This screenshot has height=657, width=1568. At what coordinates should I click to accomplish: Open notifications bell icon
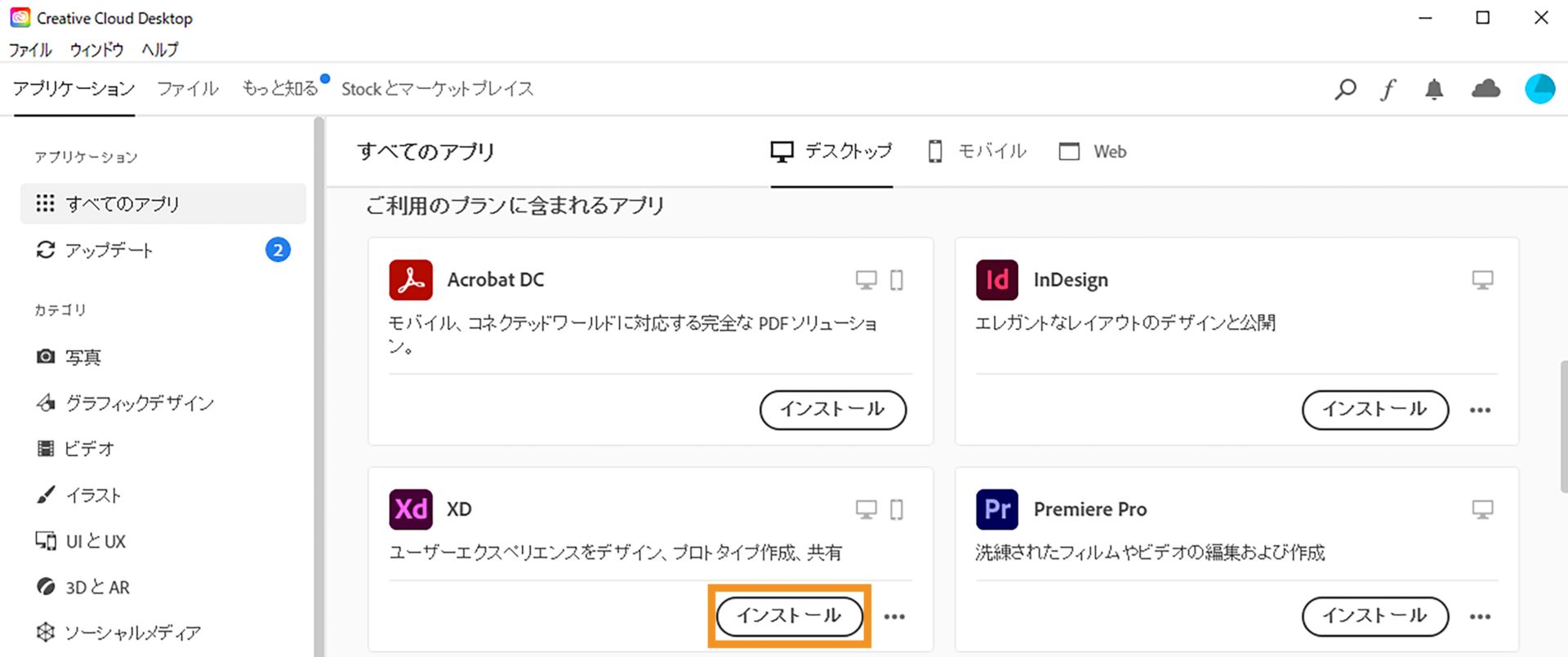coord(1434,89)
